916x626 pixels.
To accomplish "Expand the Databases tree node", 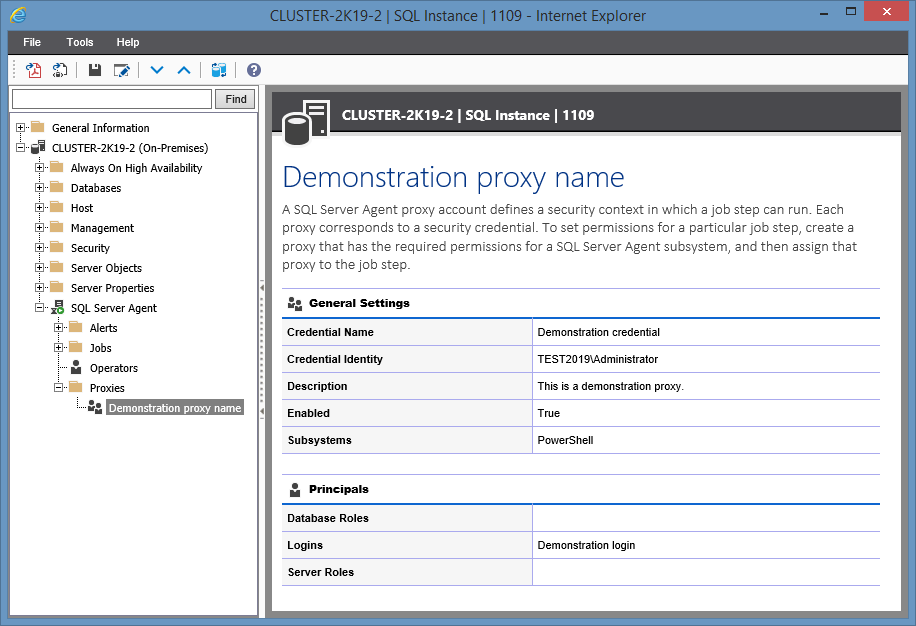I will tap(40, 188).
